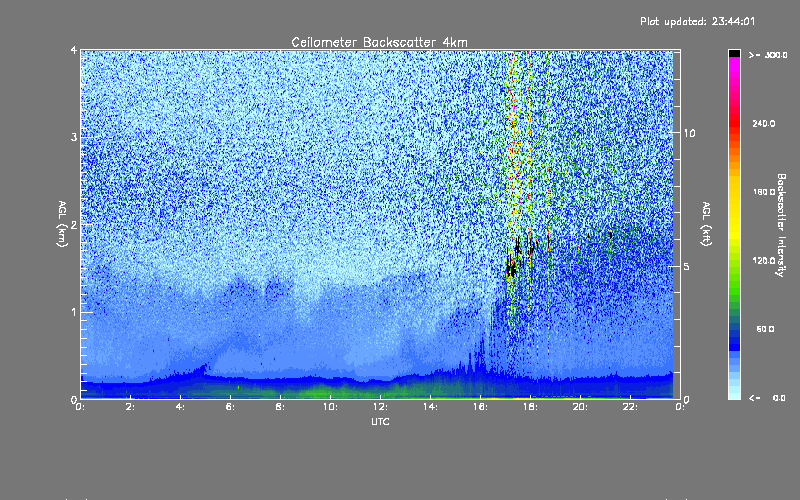Image resolution: width=800 pixels, height=500 pixels.
Task: Click the black cloud-base echo near 17 UTC
Action: coord(511,267)
